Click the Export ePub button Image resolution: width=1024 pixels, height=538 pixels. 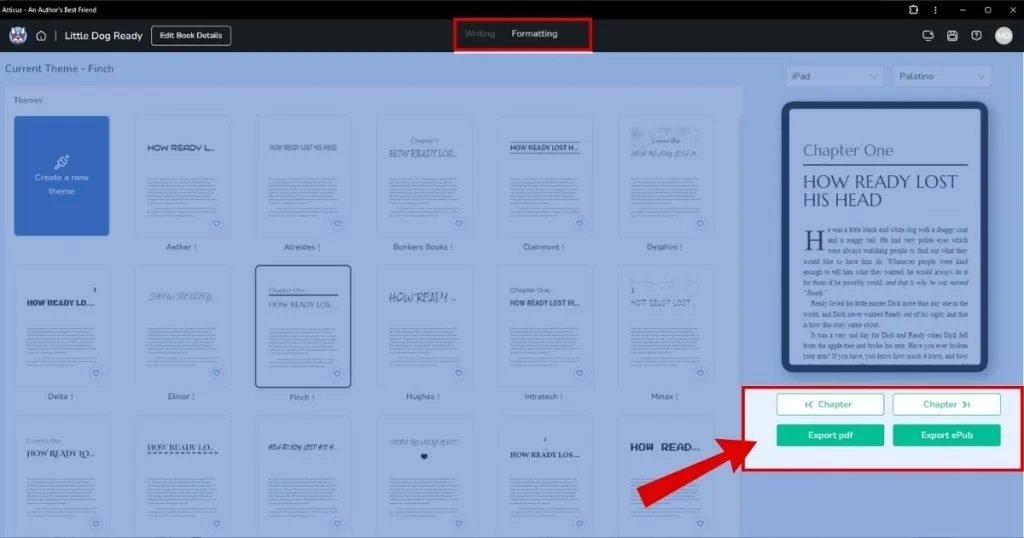point(946,435)
